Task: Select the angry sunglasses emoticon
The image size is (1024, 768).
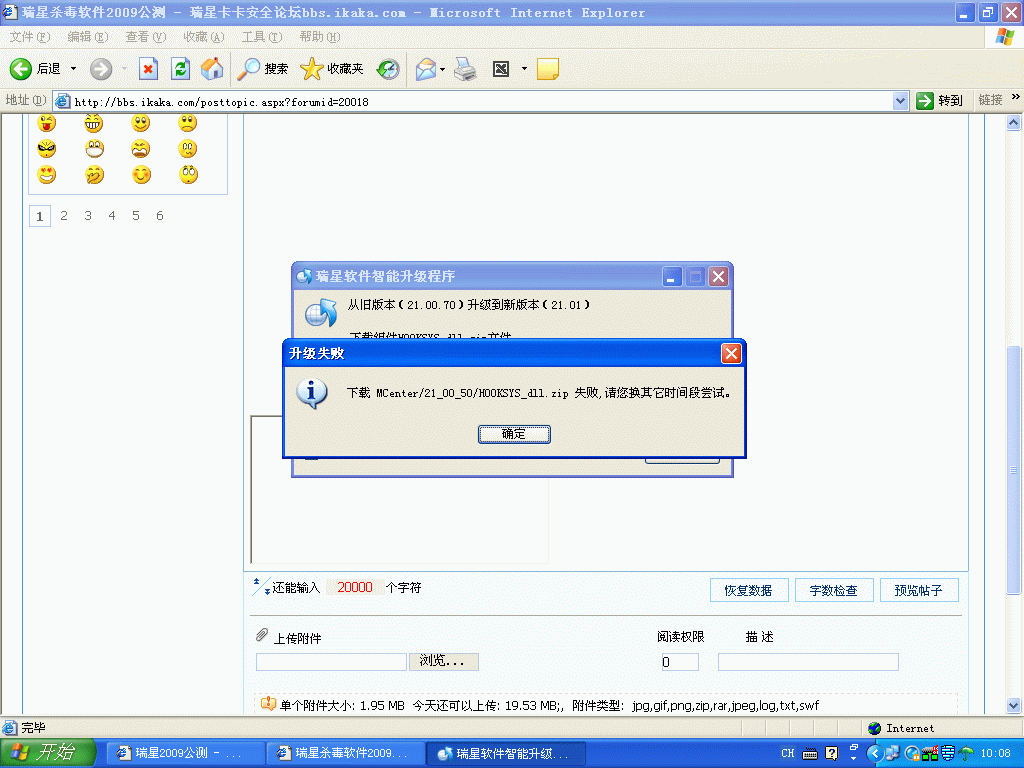Action: tap(47, 149)
